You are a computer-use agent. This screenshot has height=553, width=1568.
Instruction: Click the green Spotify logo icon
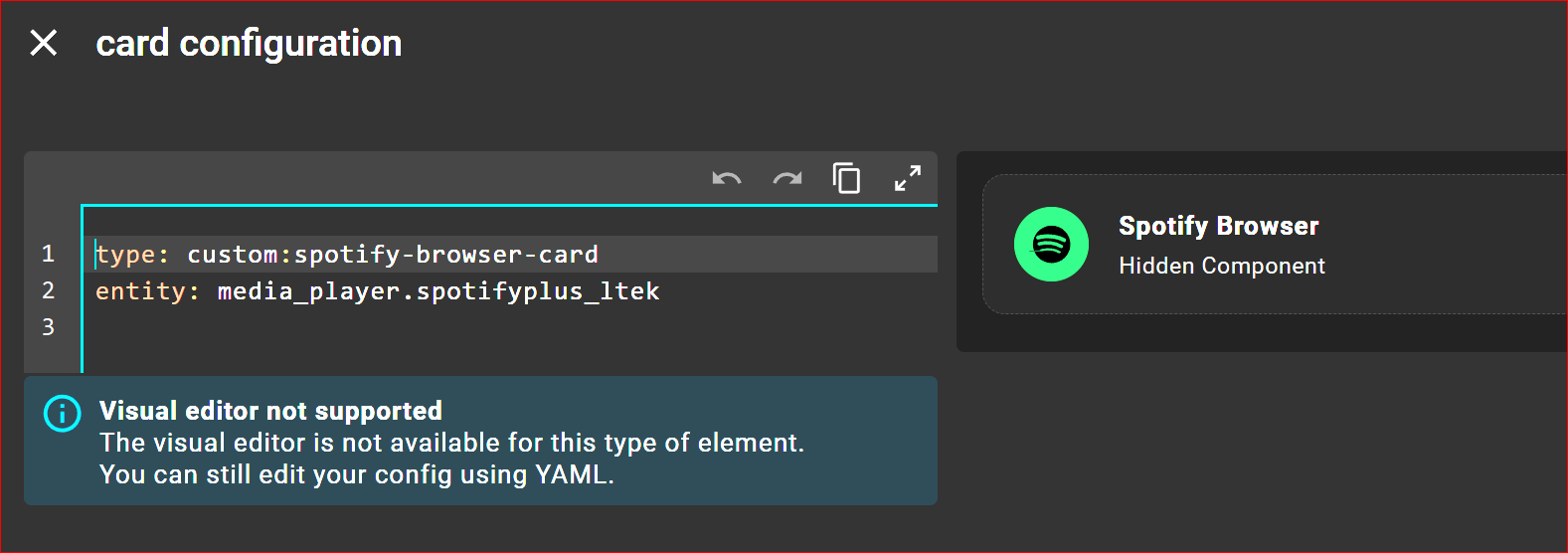[1051, 244]
